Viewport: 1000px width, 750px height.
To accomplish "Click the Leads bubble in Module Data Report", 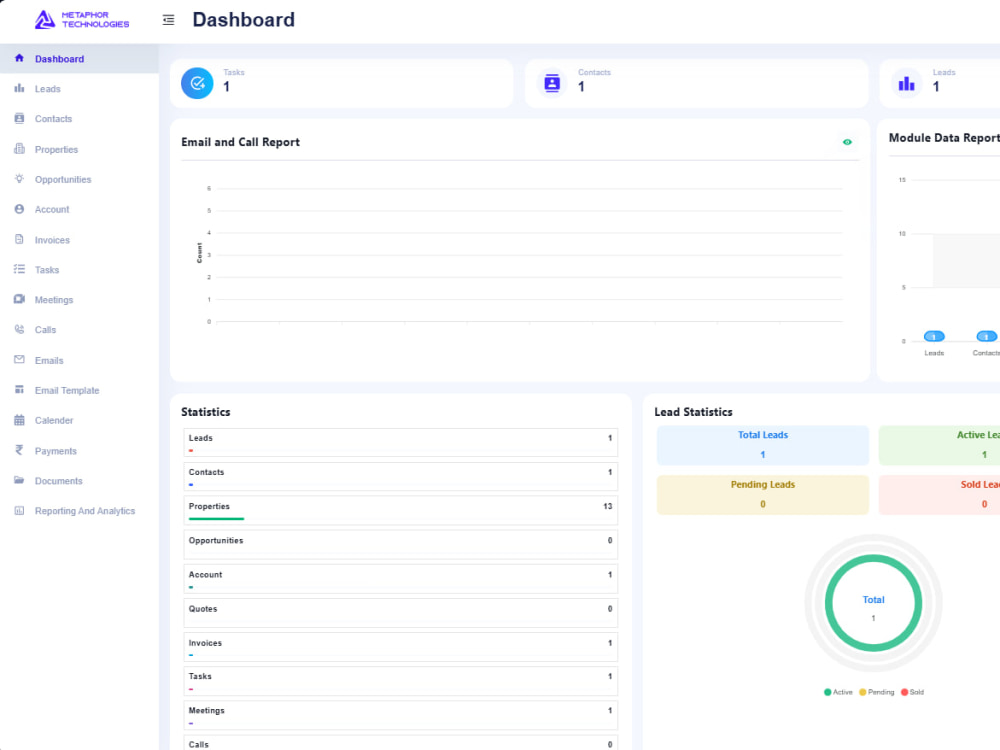I will [x=934, y=336].
